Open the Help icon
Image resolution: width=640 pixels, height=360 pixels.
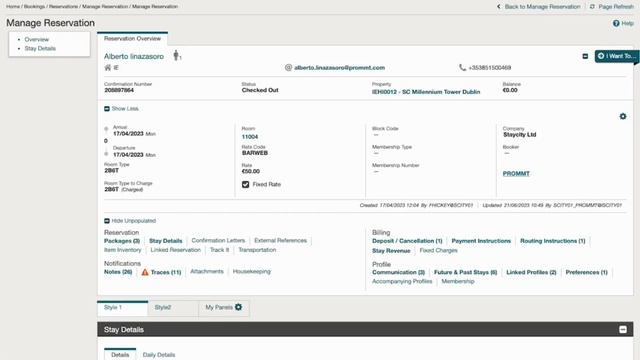(616, 23)
